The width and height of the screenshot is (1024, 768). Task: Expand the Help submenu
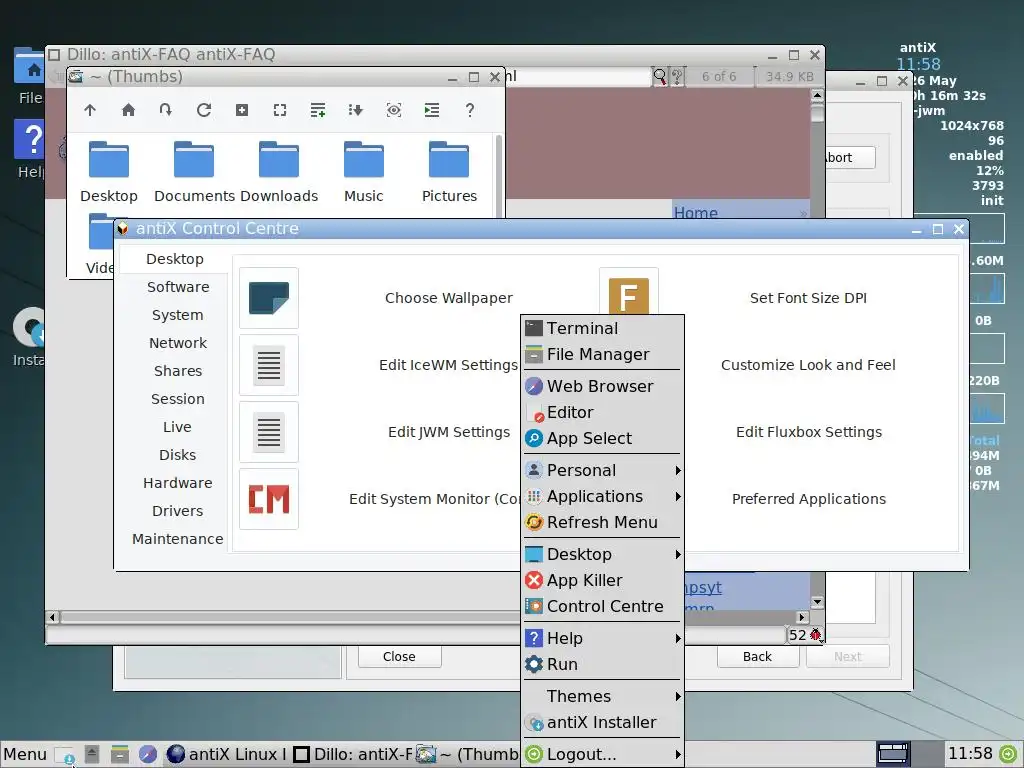tap(602, 638)
